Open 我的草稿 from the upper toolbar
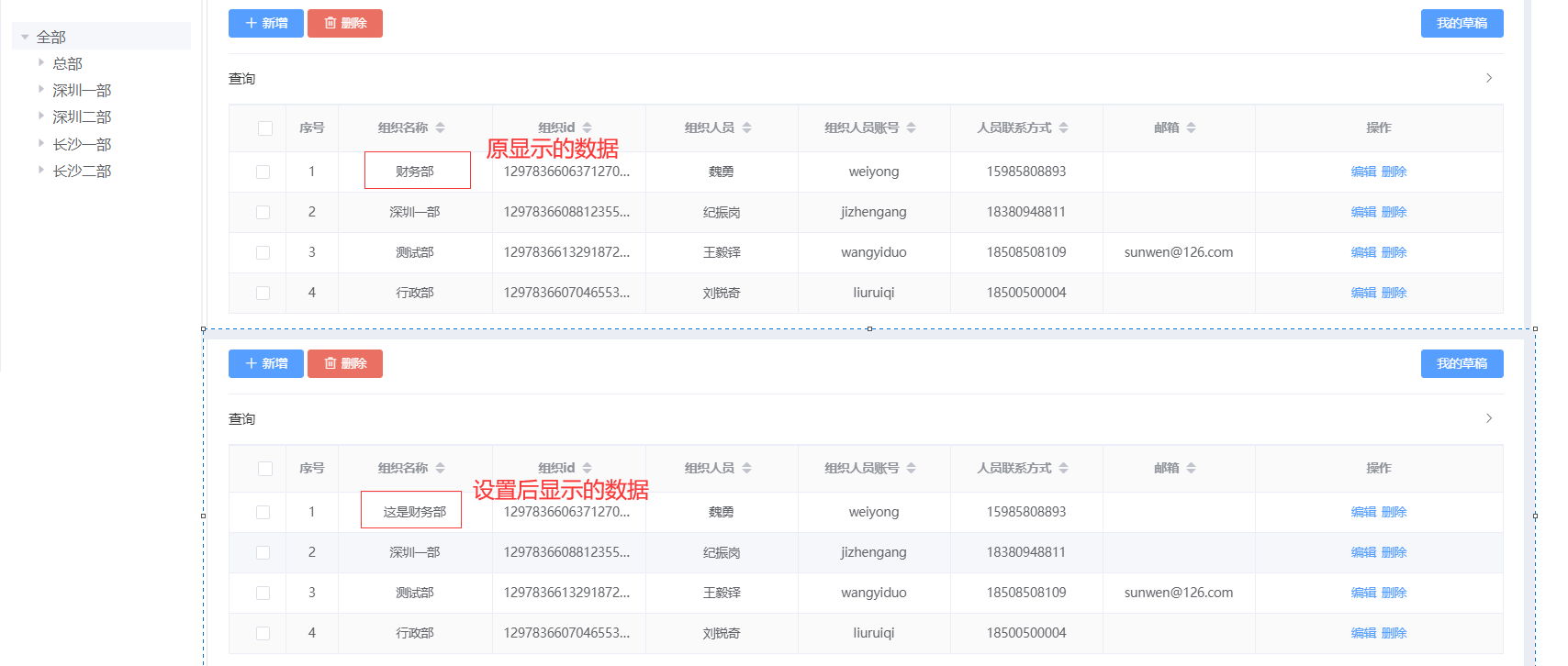Viewport: 1568px width, 666px height. click(x=1462, y=23)
